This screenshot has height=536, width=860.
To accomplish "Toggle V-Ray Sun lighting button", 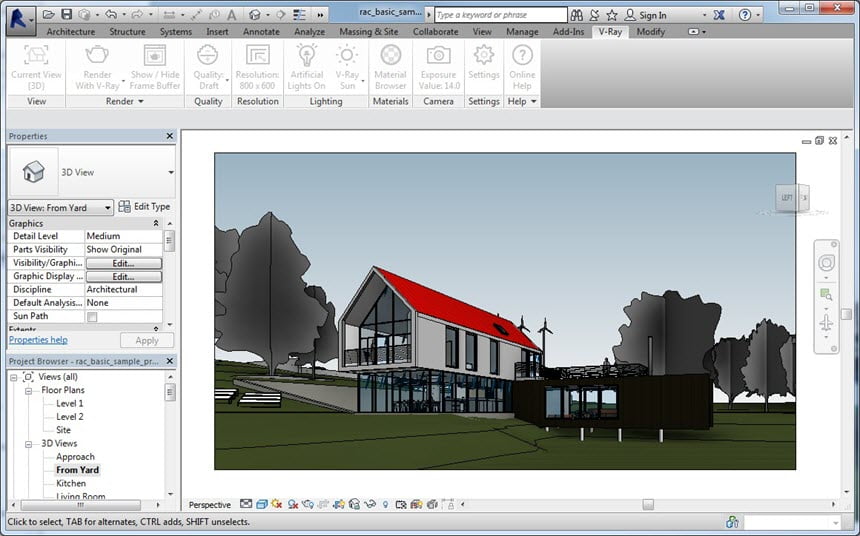I will 347,67.
